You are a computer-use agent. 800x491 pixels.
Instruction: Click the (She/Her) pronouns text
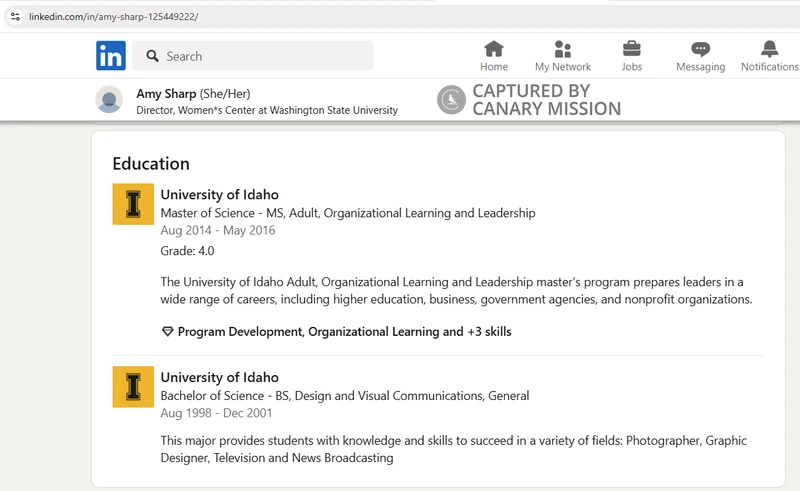click(x=224, y=94)
